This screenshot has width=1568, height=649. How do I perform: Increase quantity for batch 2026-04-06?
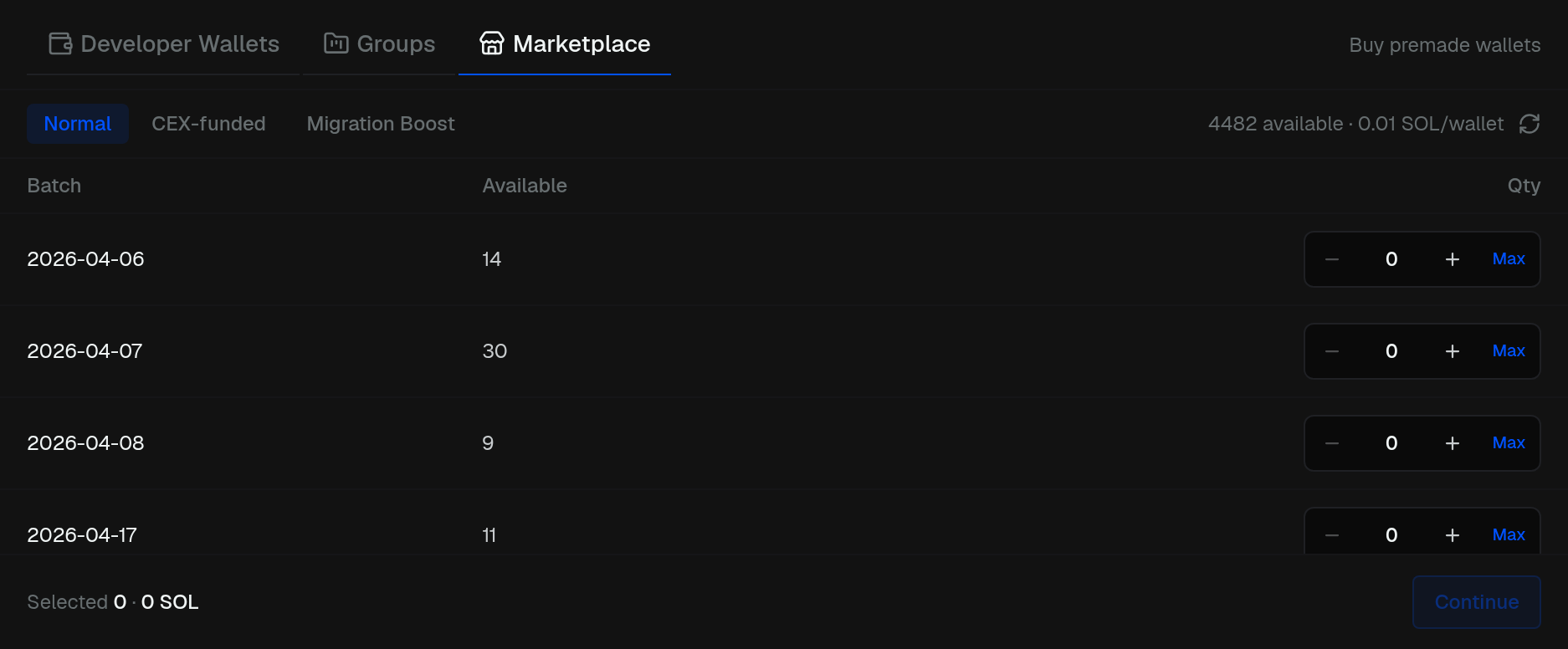(1453, 259)
